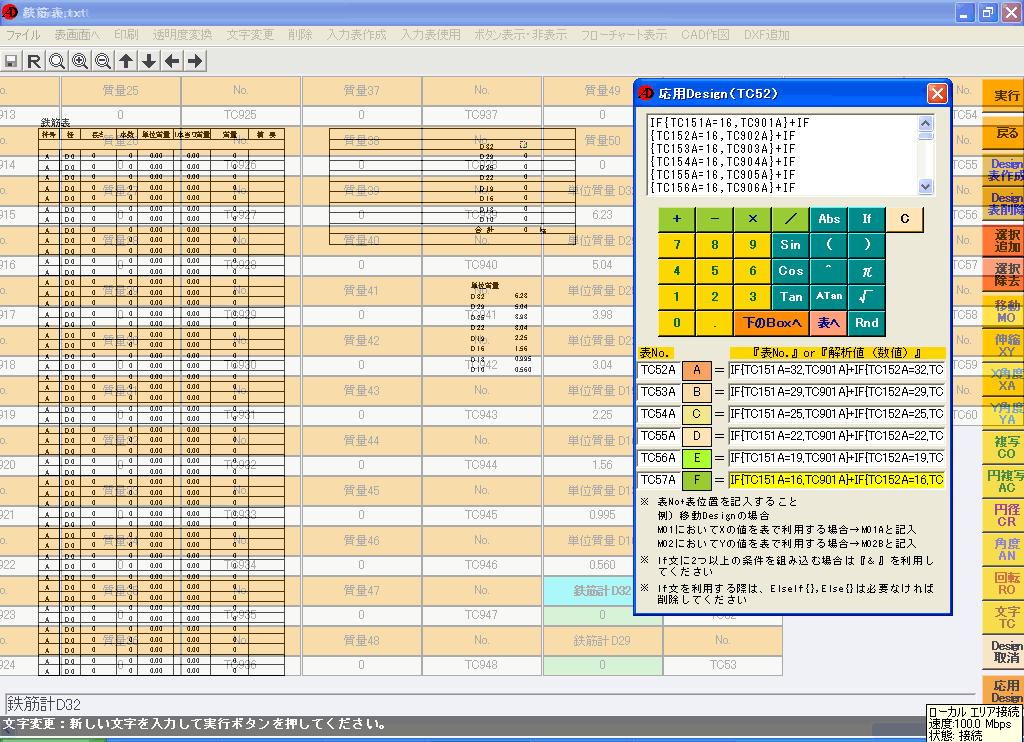Click the zoom out magnifier icon
This screenshot has height=742, width=1024.
point(103,61)
